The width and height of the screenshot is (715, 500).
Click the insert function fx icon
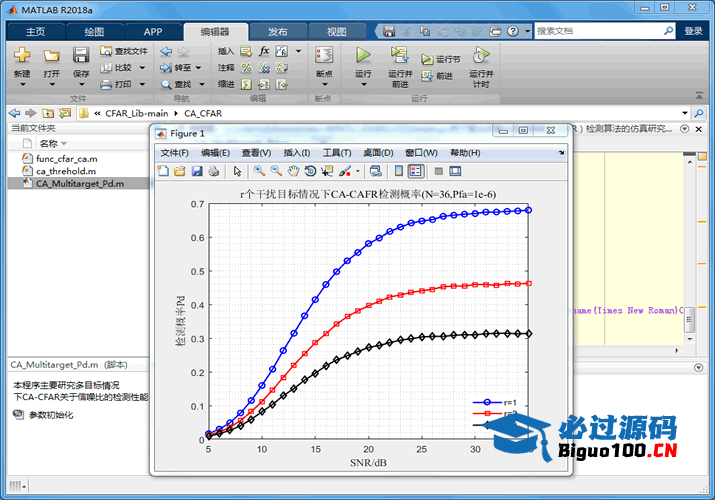pyautogui.click(x=264, y=51)
